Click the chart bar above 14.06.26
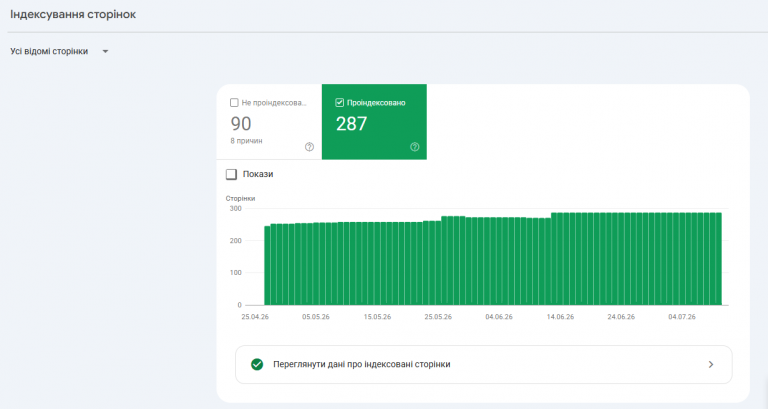 [560, 259]
